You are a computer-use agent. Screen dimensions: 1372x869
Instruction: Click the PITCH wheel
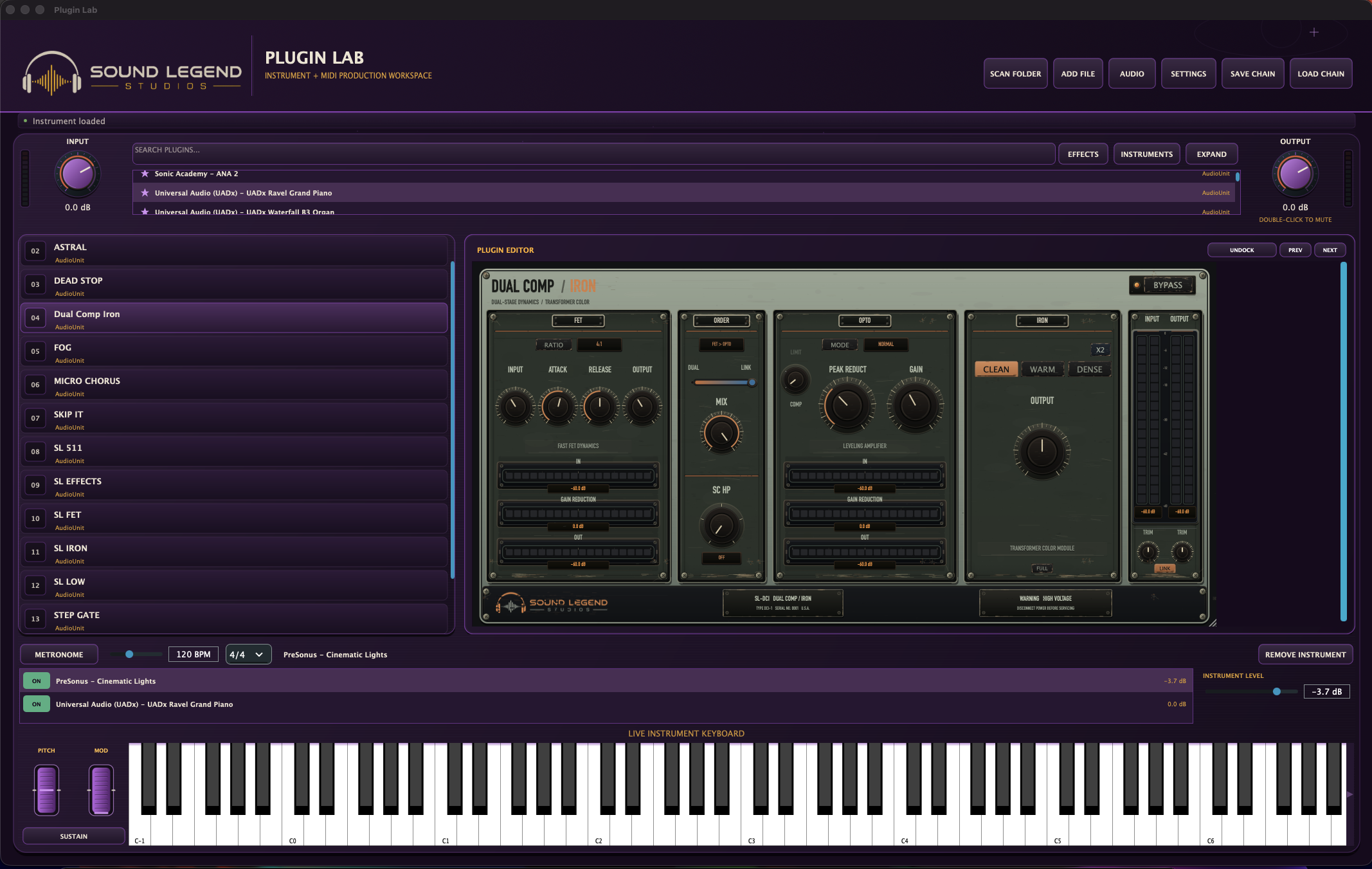[47, 790]
